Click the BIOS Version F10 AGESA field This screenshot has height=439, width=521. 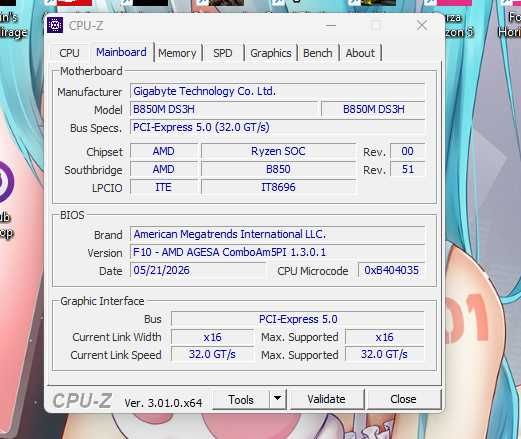277,252
